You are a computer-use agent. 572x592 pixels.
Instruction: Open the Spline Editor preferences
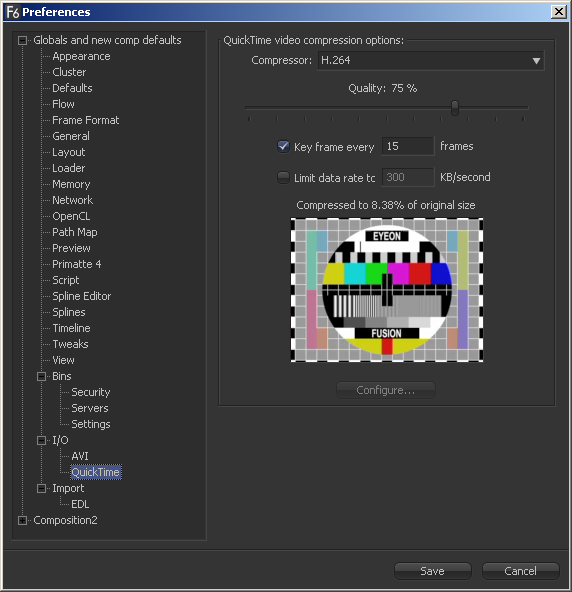pos(82,296)
